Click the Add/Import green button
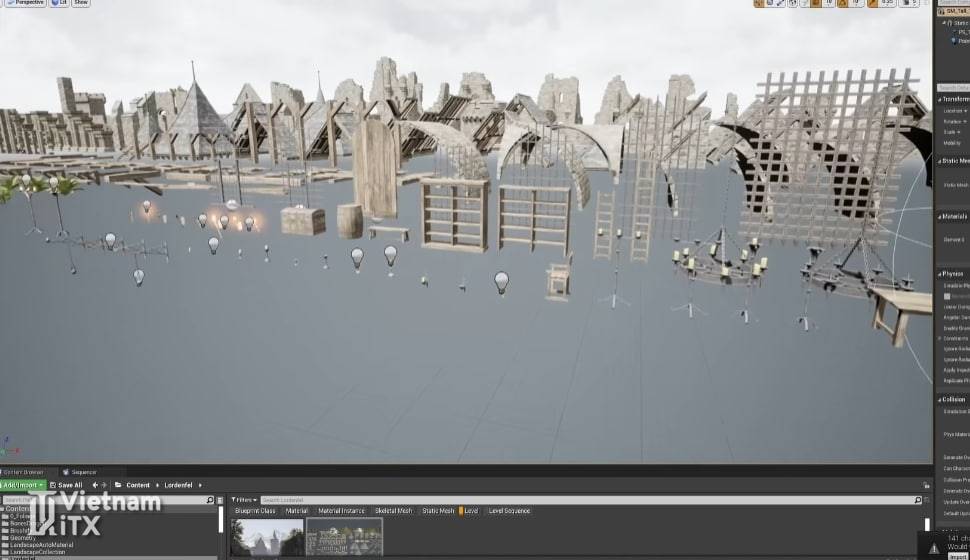Viewport: 970px width, 560px height. (22, 485)
